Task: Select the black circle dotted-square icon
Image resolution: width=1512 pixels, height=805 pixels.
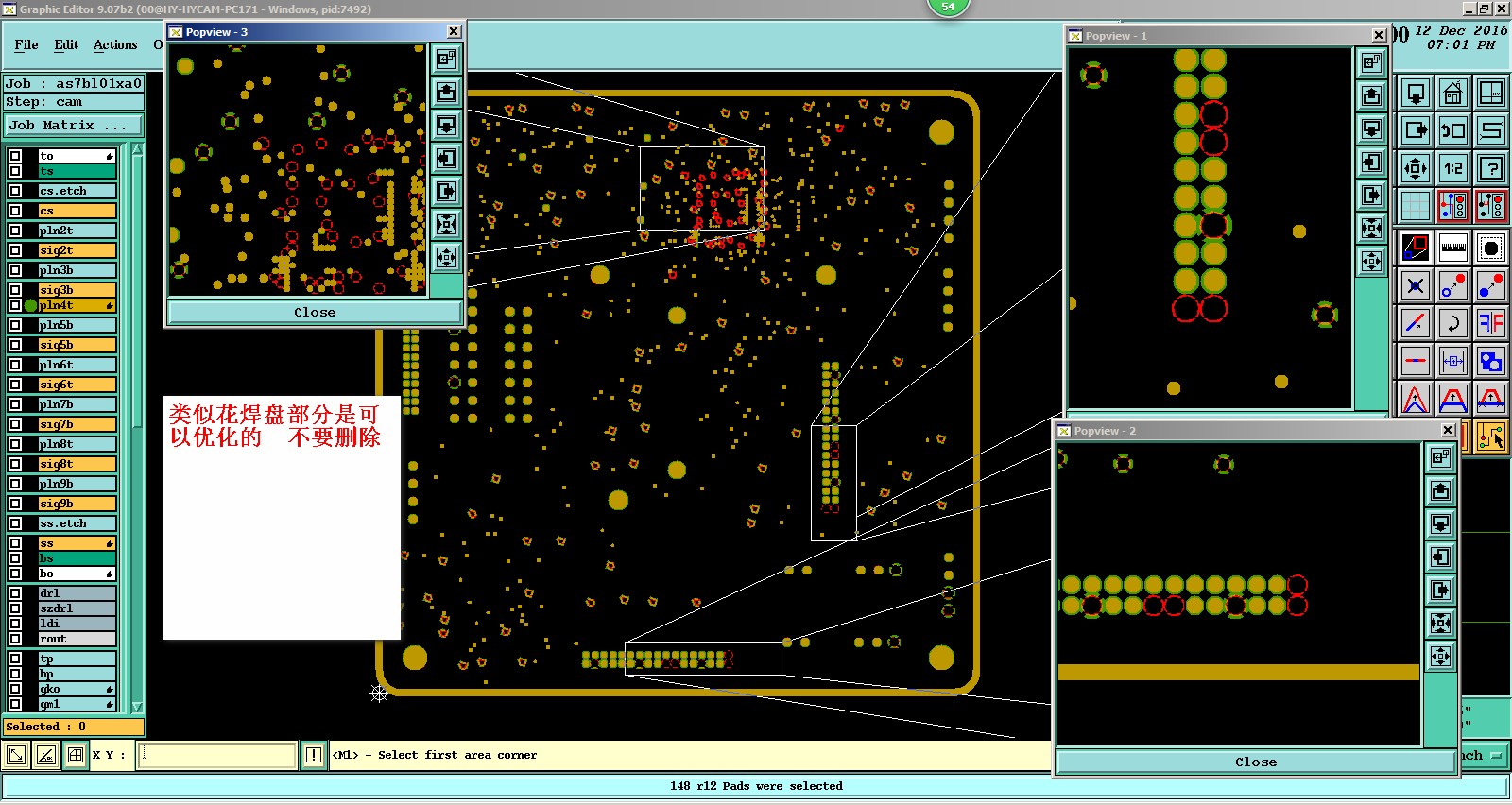Action: [x=1491, y=248]
